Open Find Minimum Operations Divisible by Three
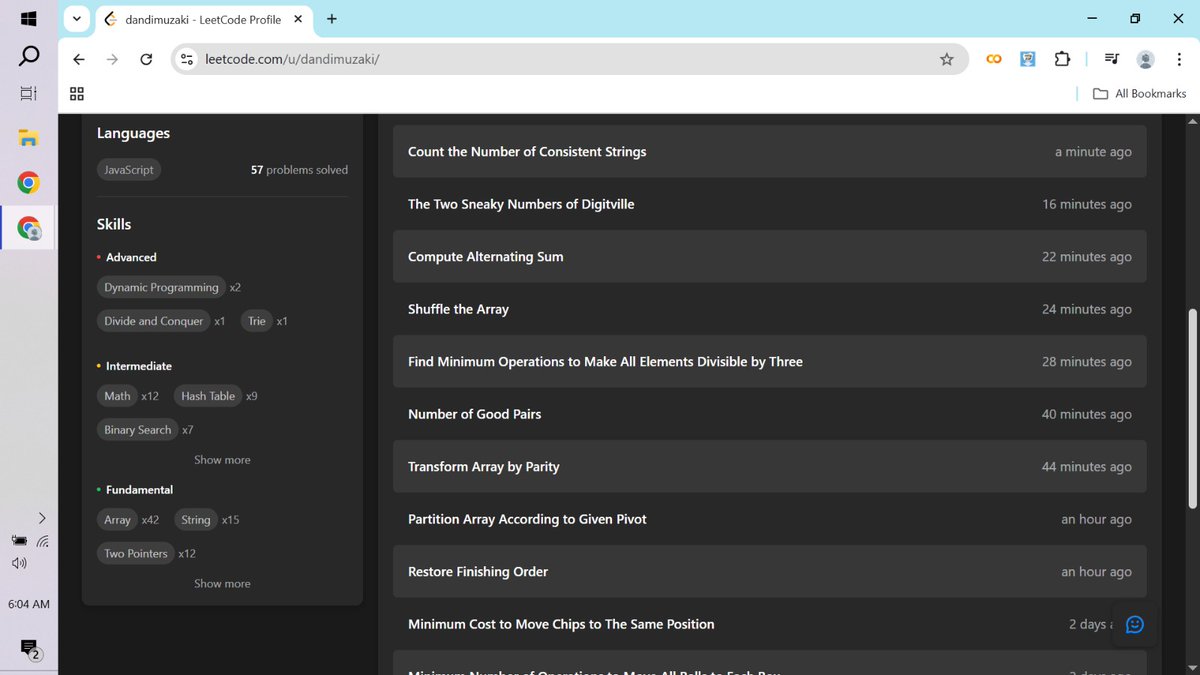This screenshot has height=675, width=1200. tap(769, 362)
